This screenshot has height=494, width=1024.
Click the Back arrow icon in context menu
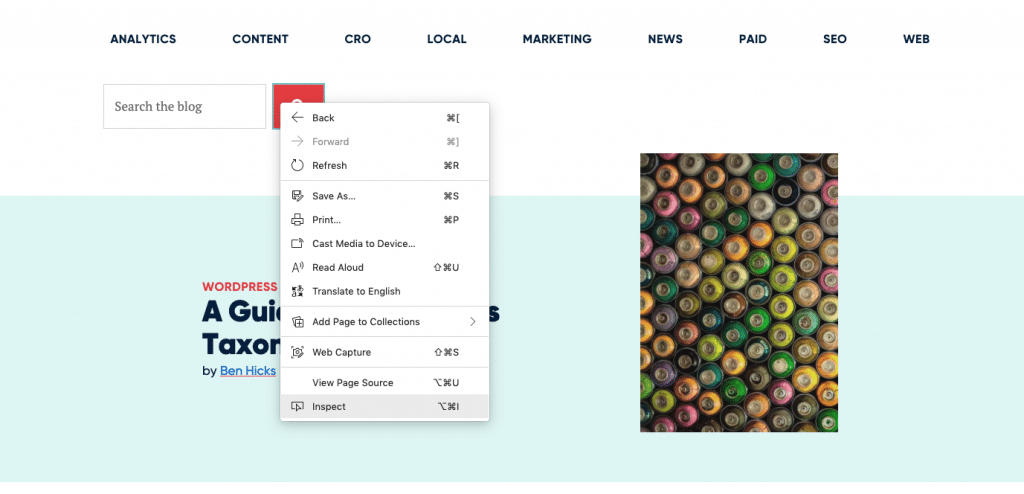(297, 118)
